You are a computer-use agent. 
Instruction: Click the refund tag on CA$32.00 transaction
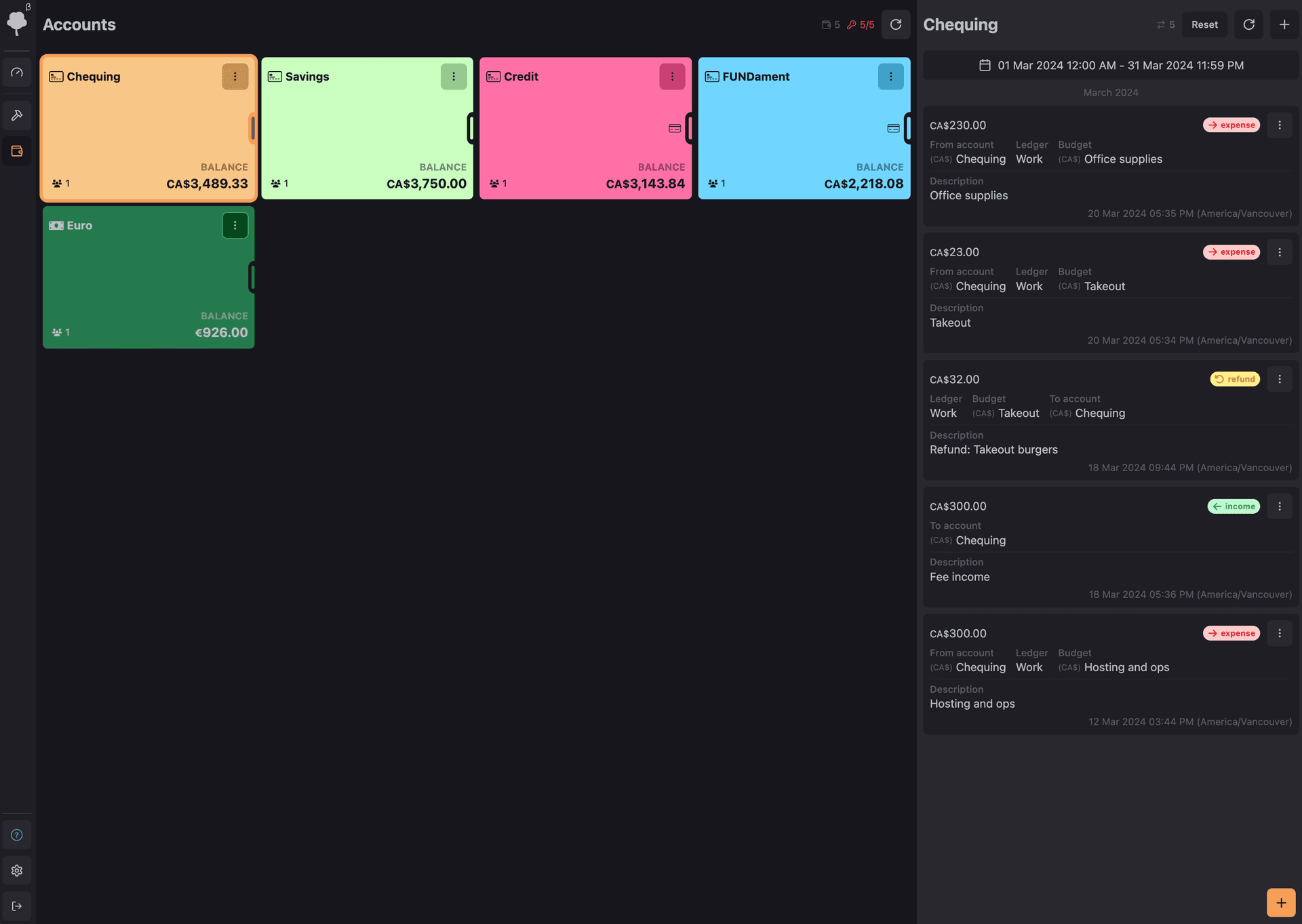(x=1235, y=379)
